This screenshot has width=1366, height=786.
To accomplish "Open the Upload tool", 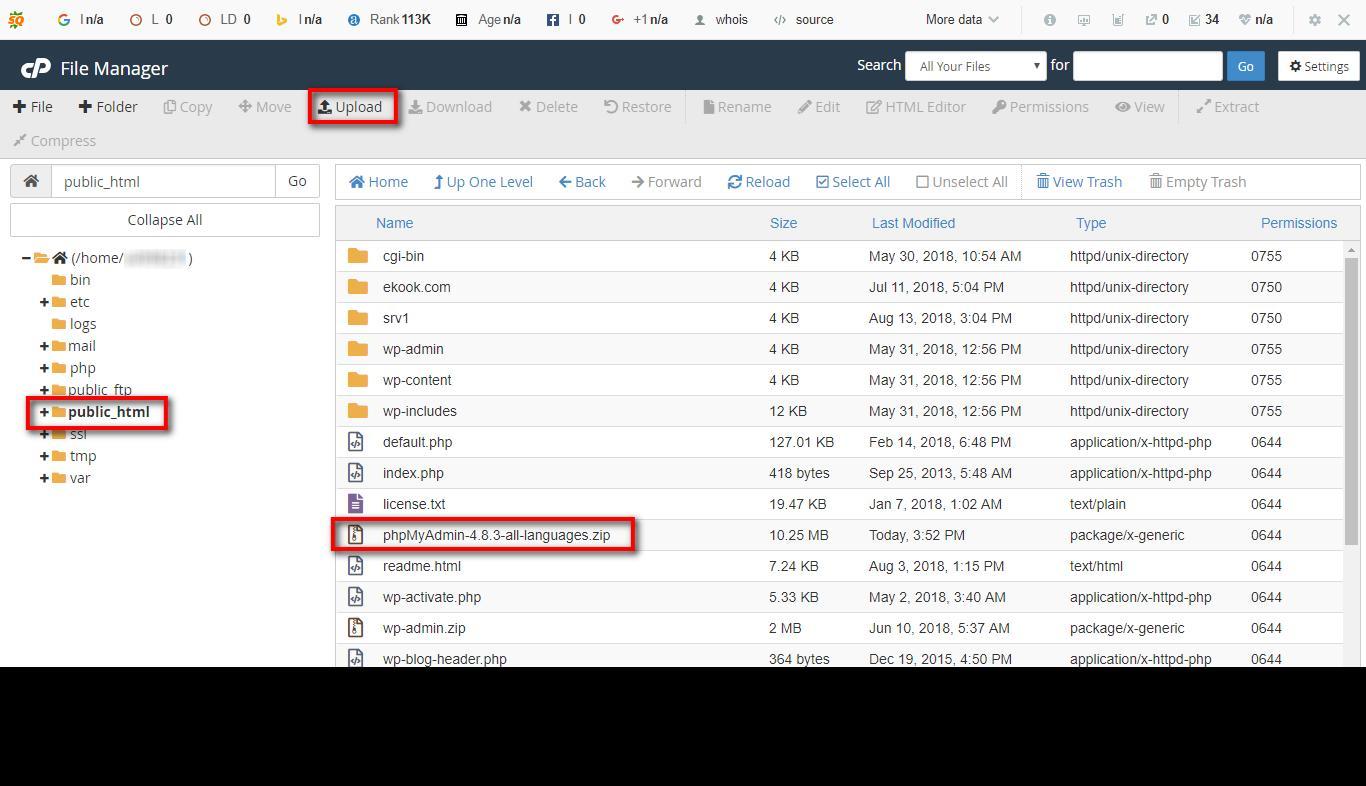I will [352, 106].
